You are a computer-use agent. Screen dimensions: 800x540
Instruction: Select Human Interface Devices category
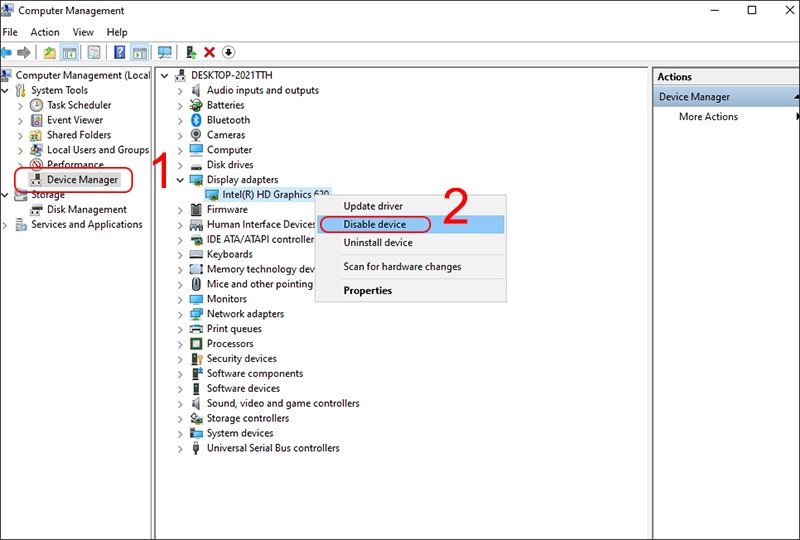[261, 225]
